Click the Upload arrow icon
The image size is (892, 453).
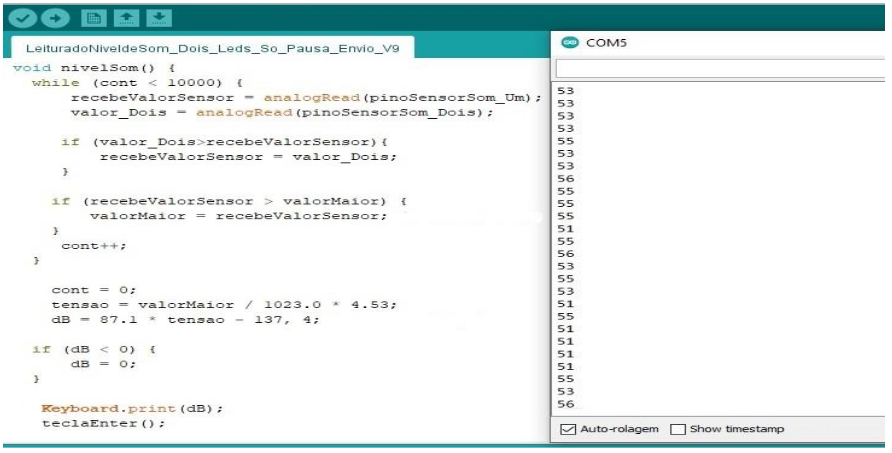(55, 18)
